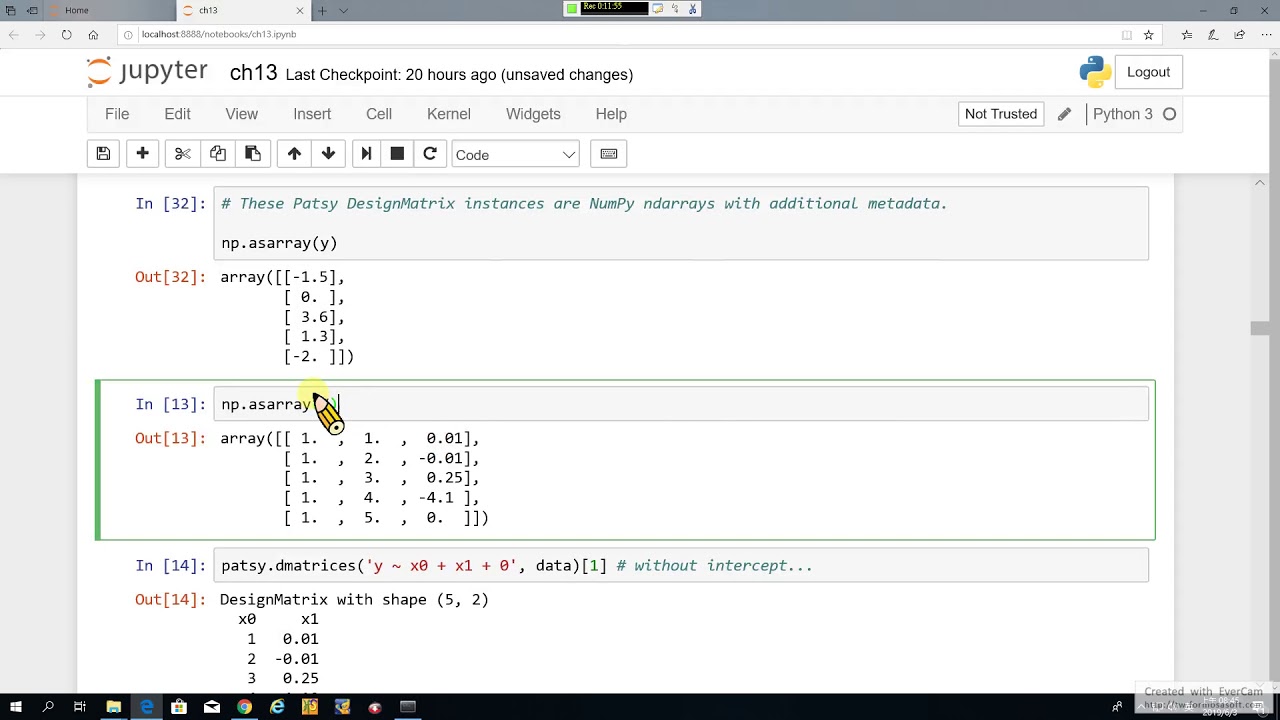Image resolution: width=1280 pixels, height=720 pixels.
Task: Click the Logout button
Action: coord(1148,72)
